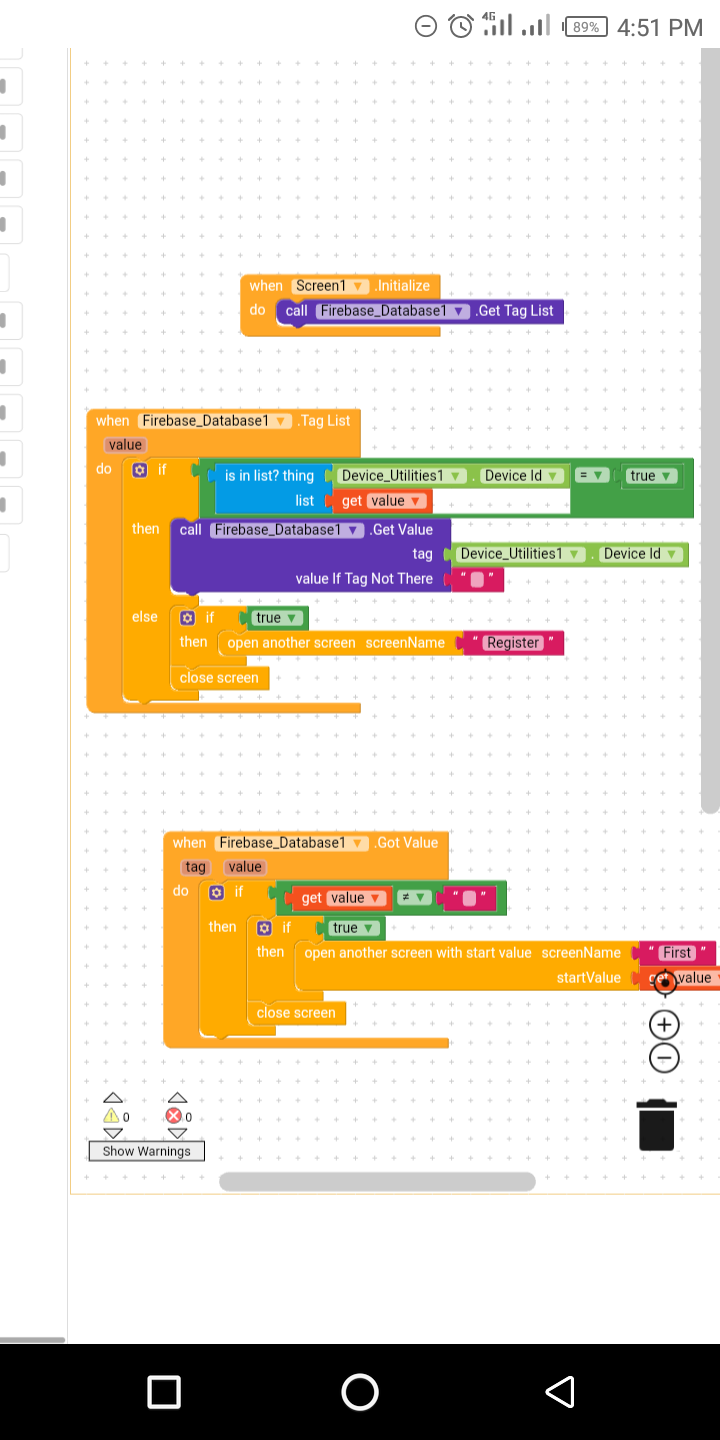The image size is (720, 1440).
Task: Click the yellow warning triangle icon
Action: pos(112,1116)
